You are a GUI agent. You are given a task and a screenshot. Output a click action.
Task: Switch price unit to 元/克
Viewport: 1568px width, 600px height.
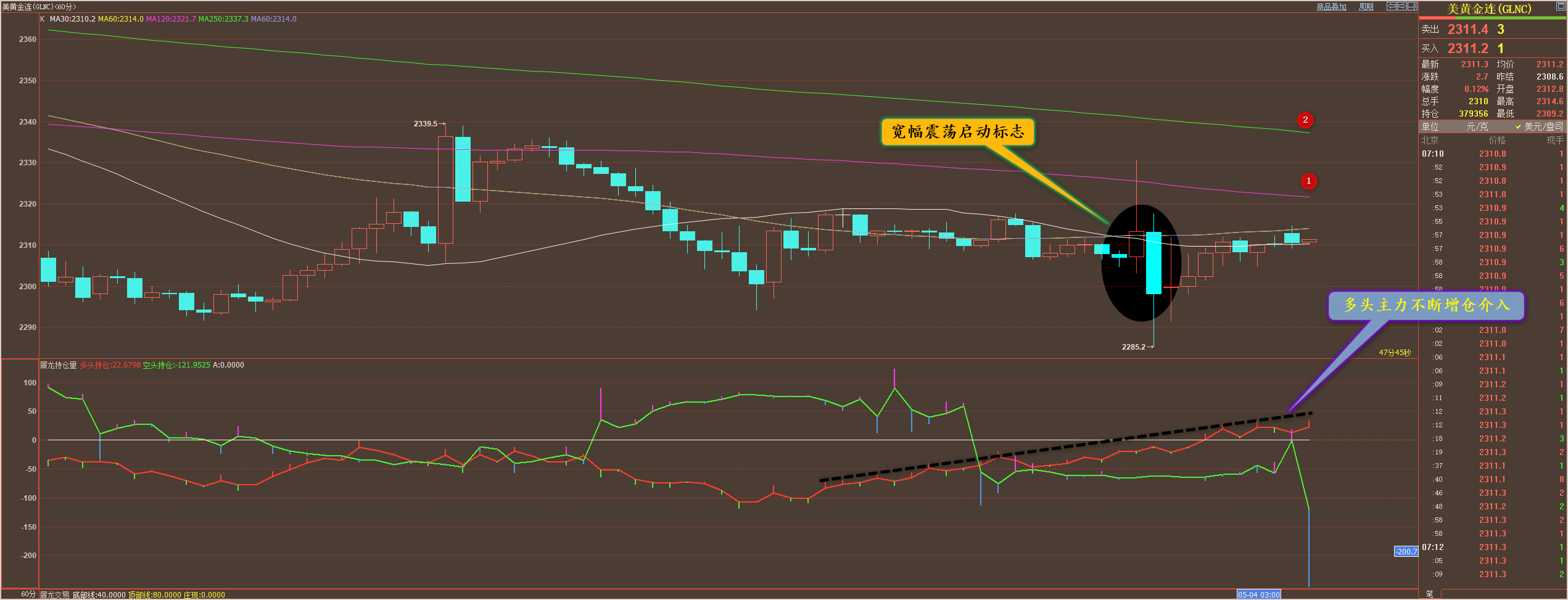pos(1477,126)
